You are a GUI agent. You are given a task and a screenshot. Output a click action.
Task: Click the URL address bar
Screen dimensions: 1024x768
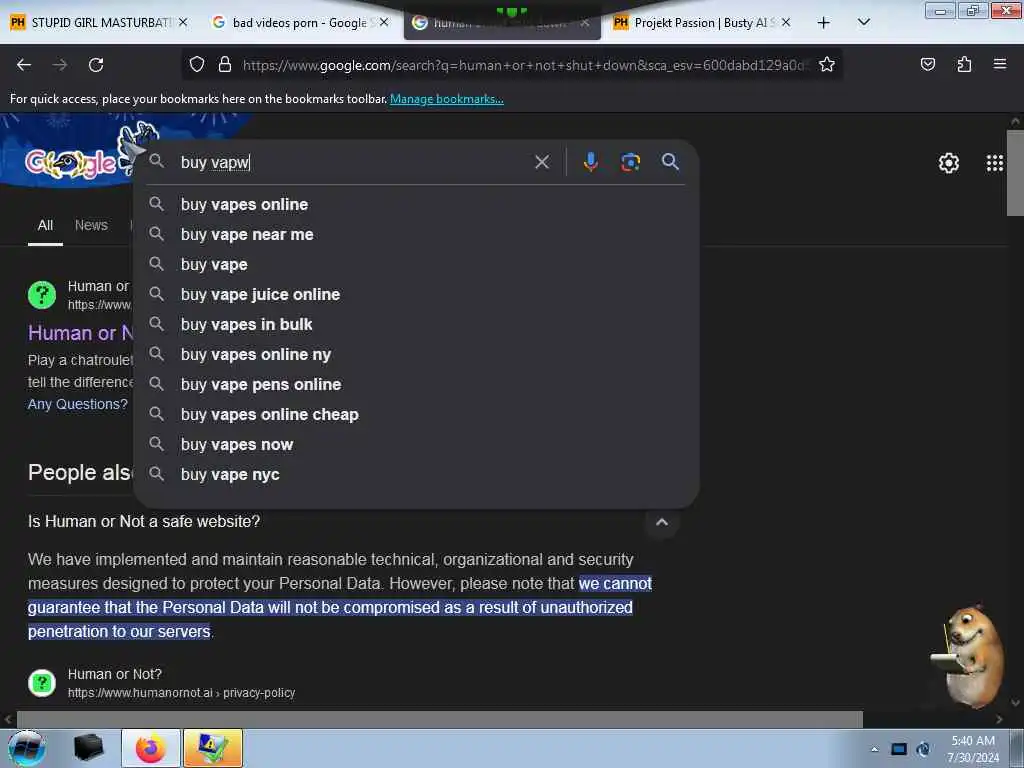coord(526,65)
